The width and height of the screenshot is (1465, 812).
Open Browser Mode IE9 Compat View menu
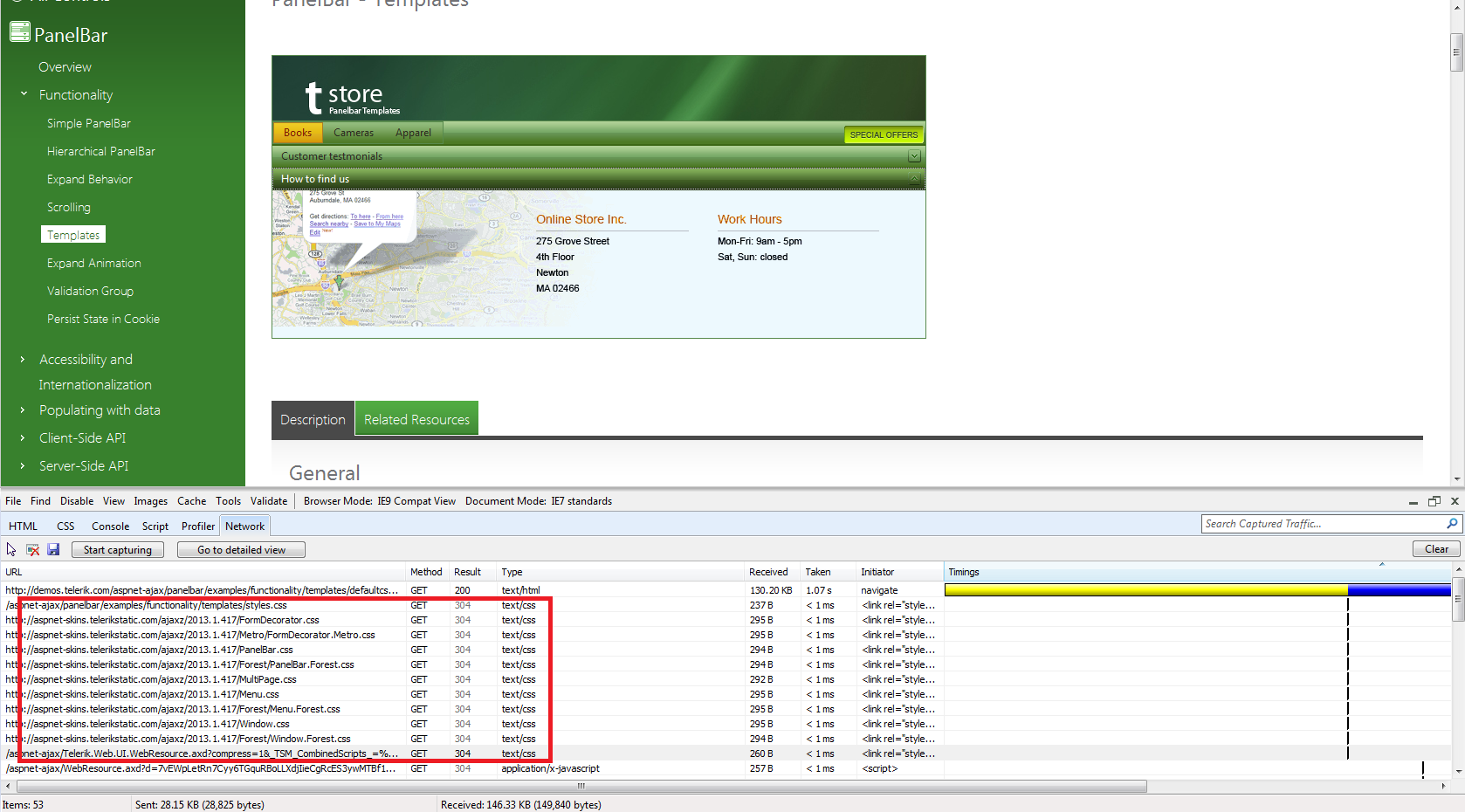tap(380, 501)
